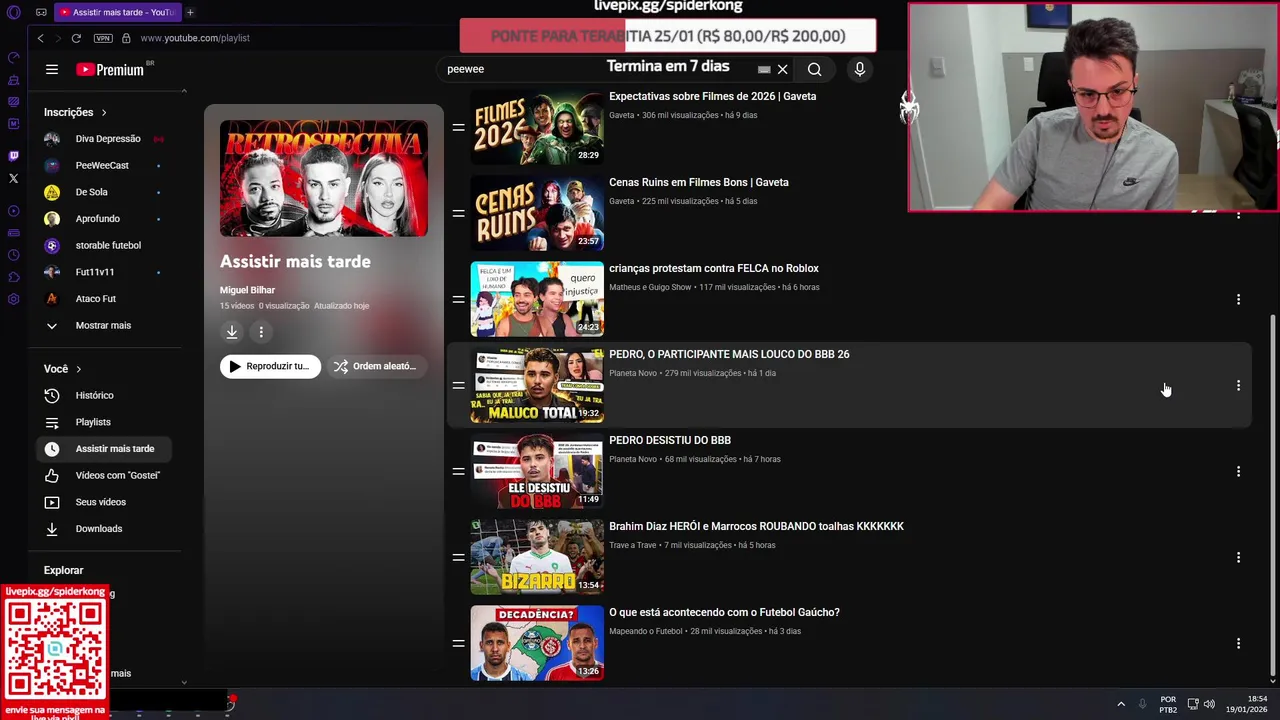Open options for Brahim Diaz video
Viewport: 1280px width, 720px height.
click(1238, 557)
